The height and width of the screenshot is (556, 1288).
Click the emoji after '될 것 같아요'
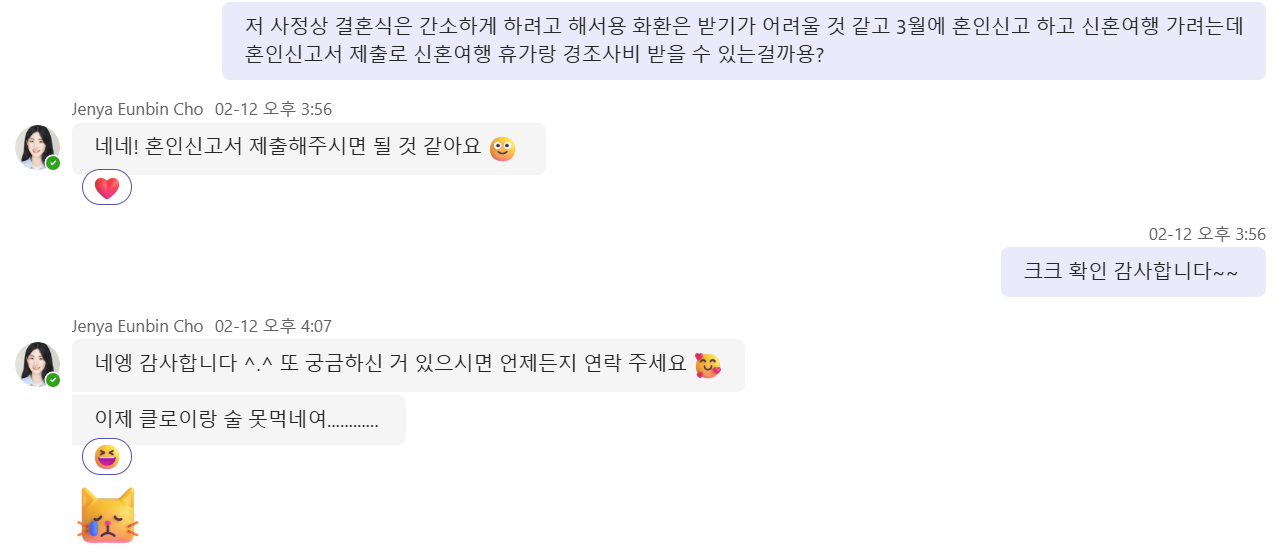coord(503,149)
